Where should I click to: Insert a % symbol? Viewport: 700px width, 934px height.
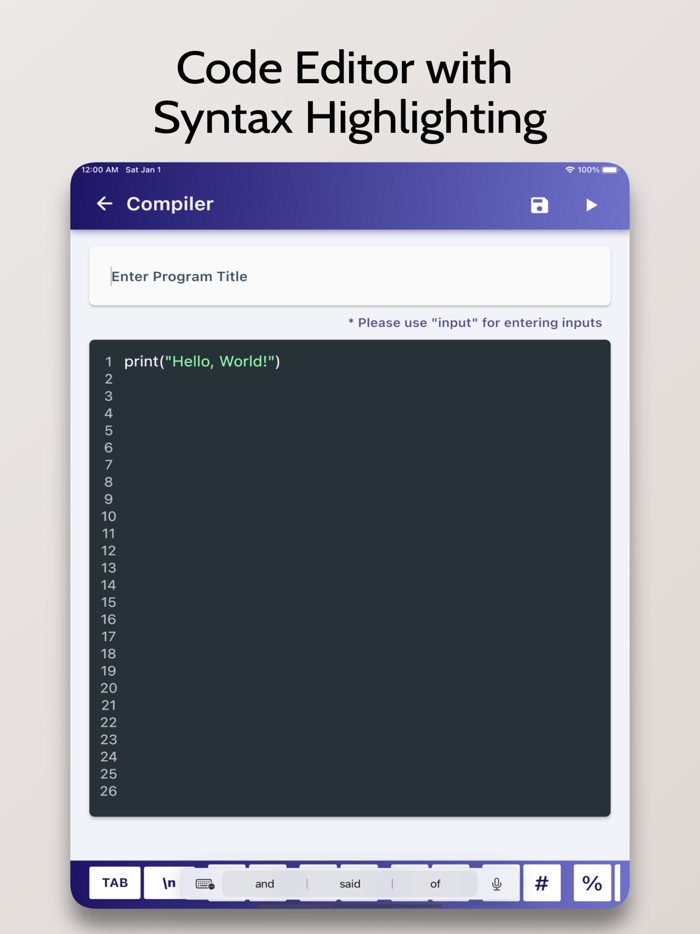click(592, 883)
